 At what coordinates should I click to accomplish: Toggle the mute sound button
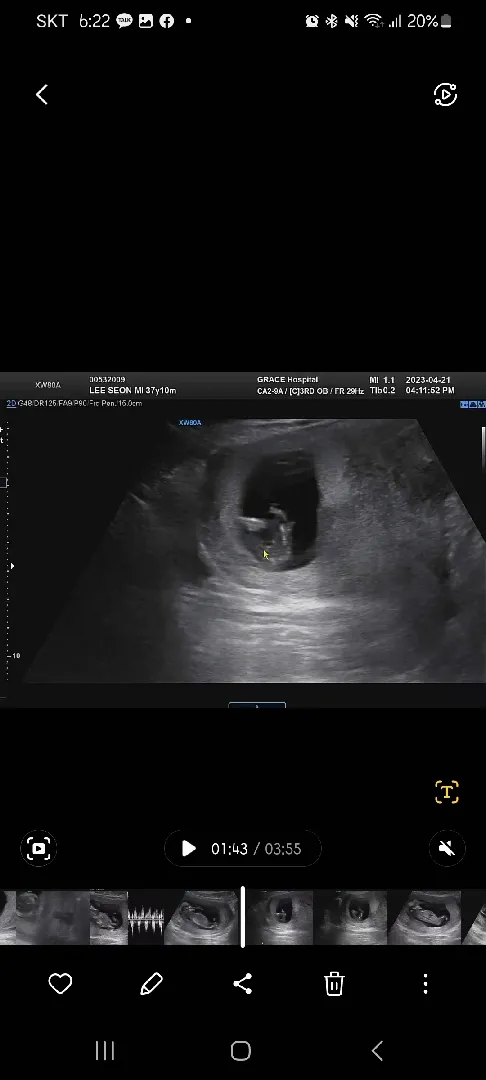447,849
